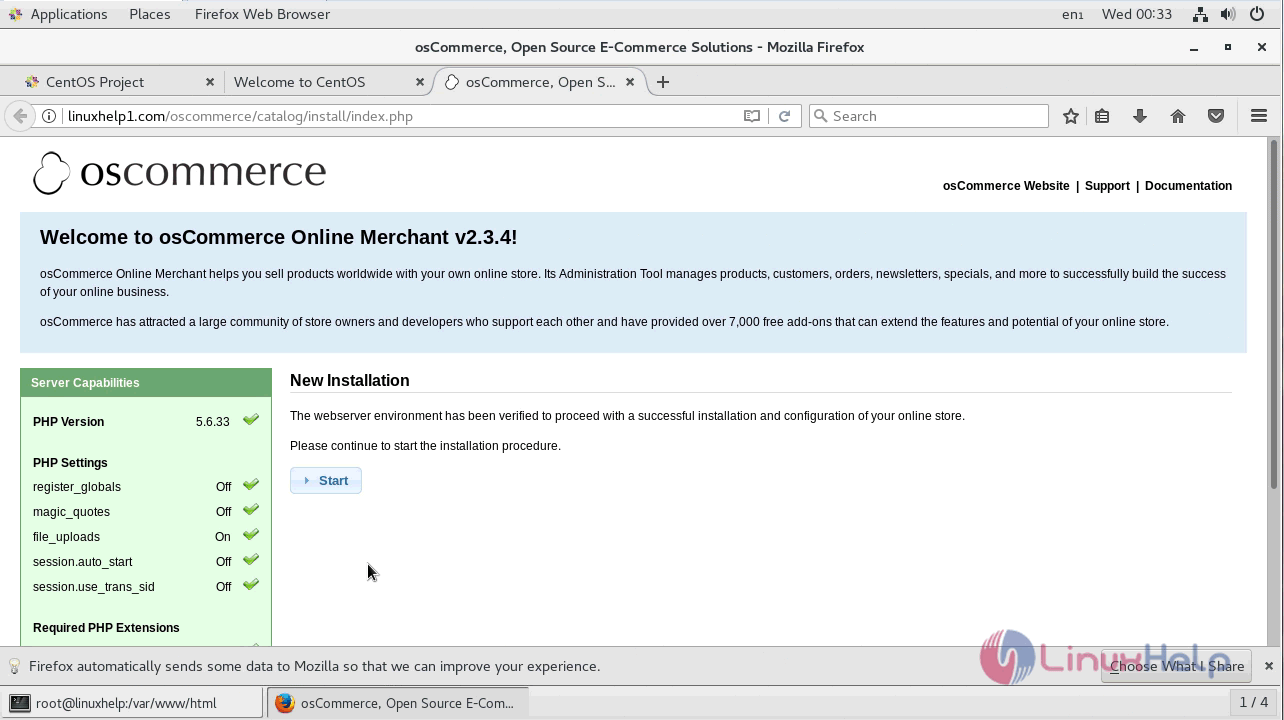
Task: Open the osCommerce Website link
Action: coord(1006,186)
